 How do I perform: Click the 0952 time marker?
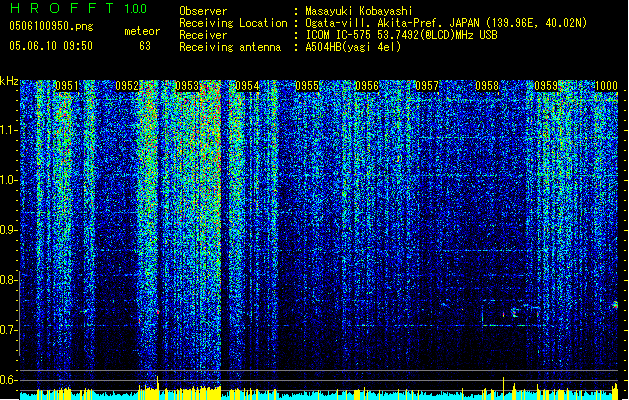(x=127, y=86)
